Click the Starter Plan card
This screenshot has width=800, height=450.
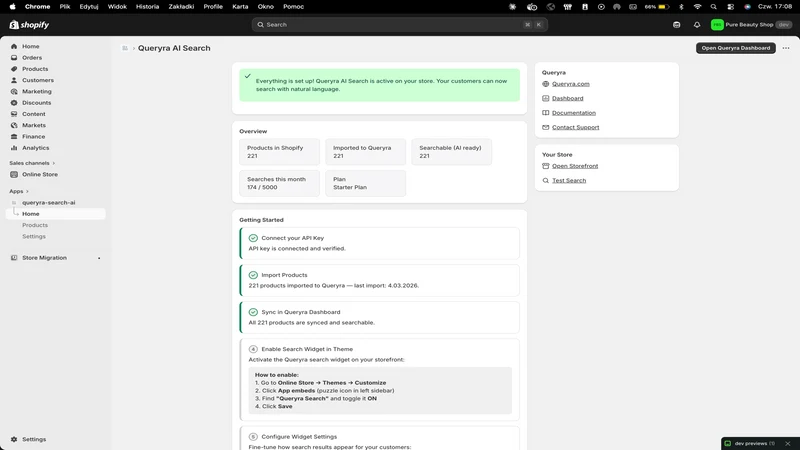(366, 183)
